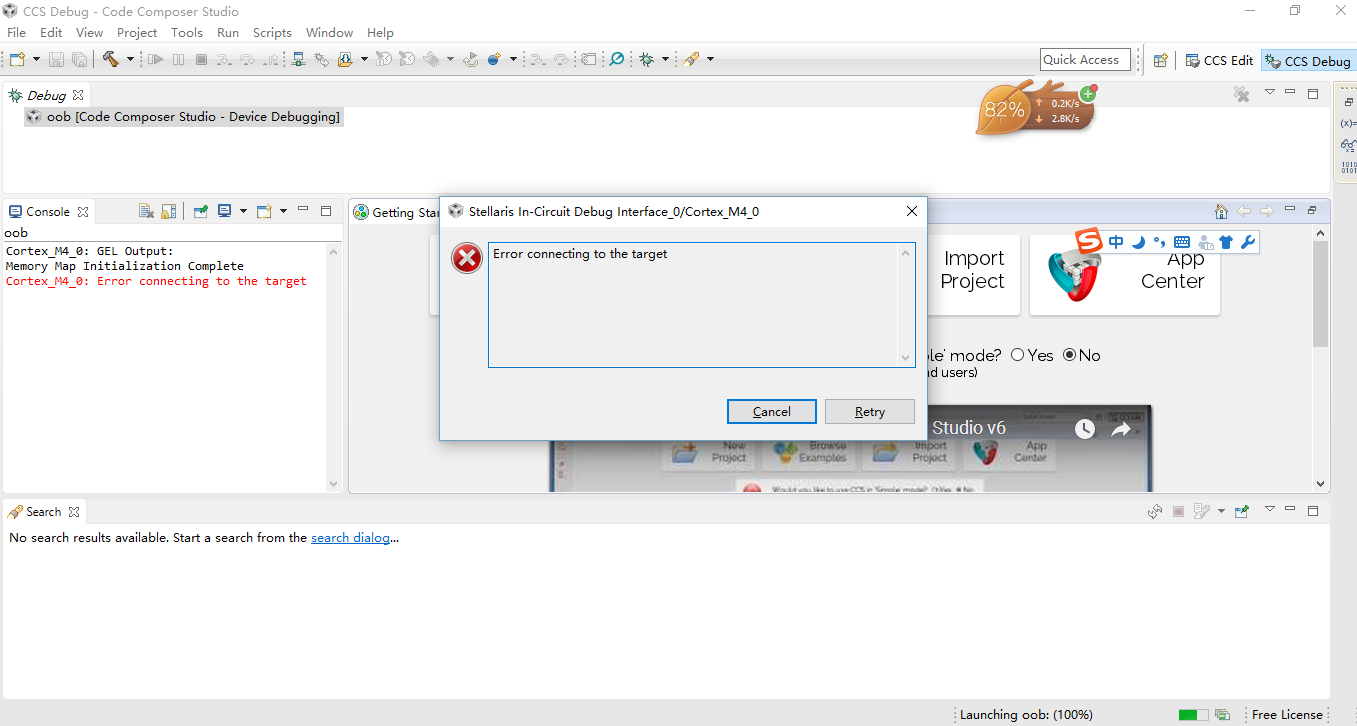This screenshot has width=1357, height=726.
Task: Click the Expressions glasses icon in right trim
Action: point(1348,145)
